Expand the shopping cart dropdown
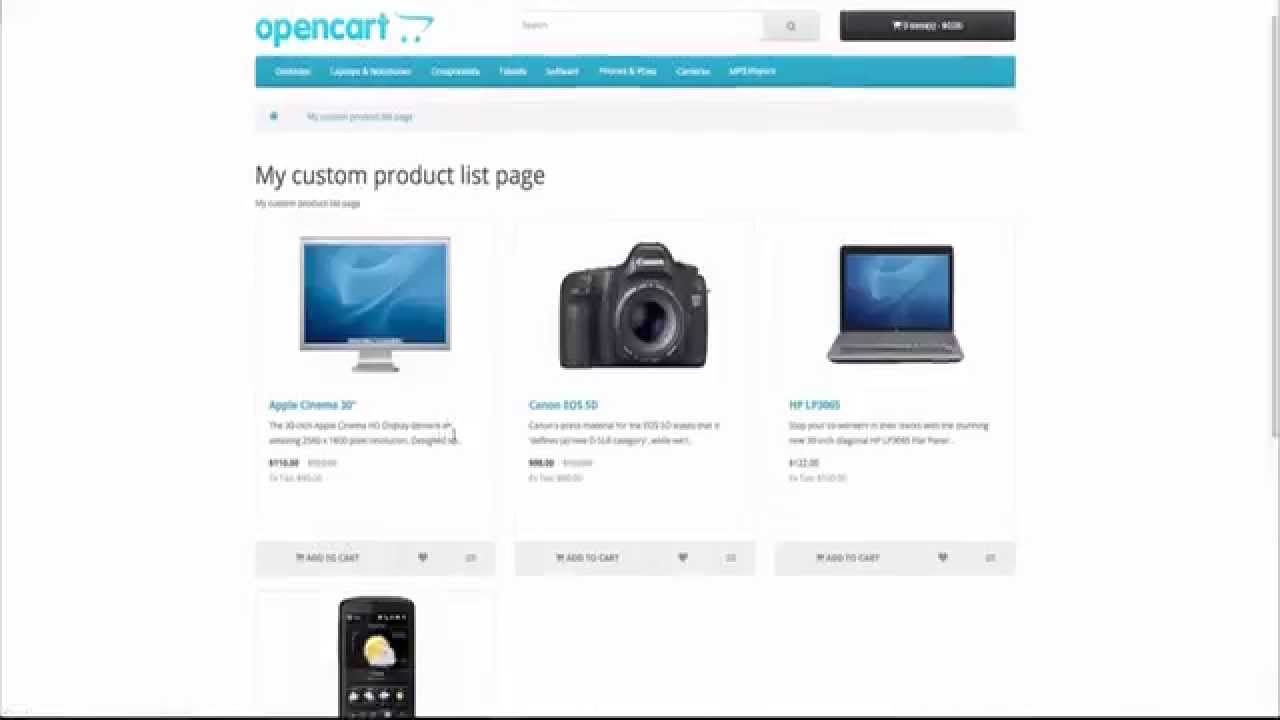 click(x=927, y=26)
